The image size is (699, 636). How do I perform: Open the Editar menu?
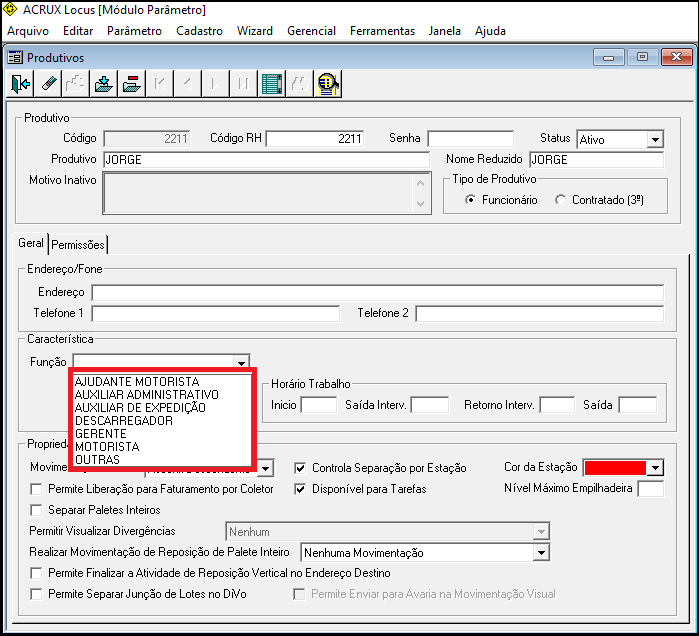click(x=78, y=31)
